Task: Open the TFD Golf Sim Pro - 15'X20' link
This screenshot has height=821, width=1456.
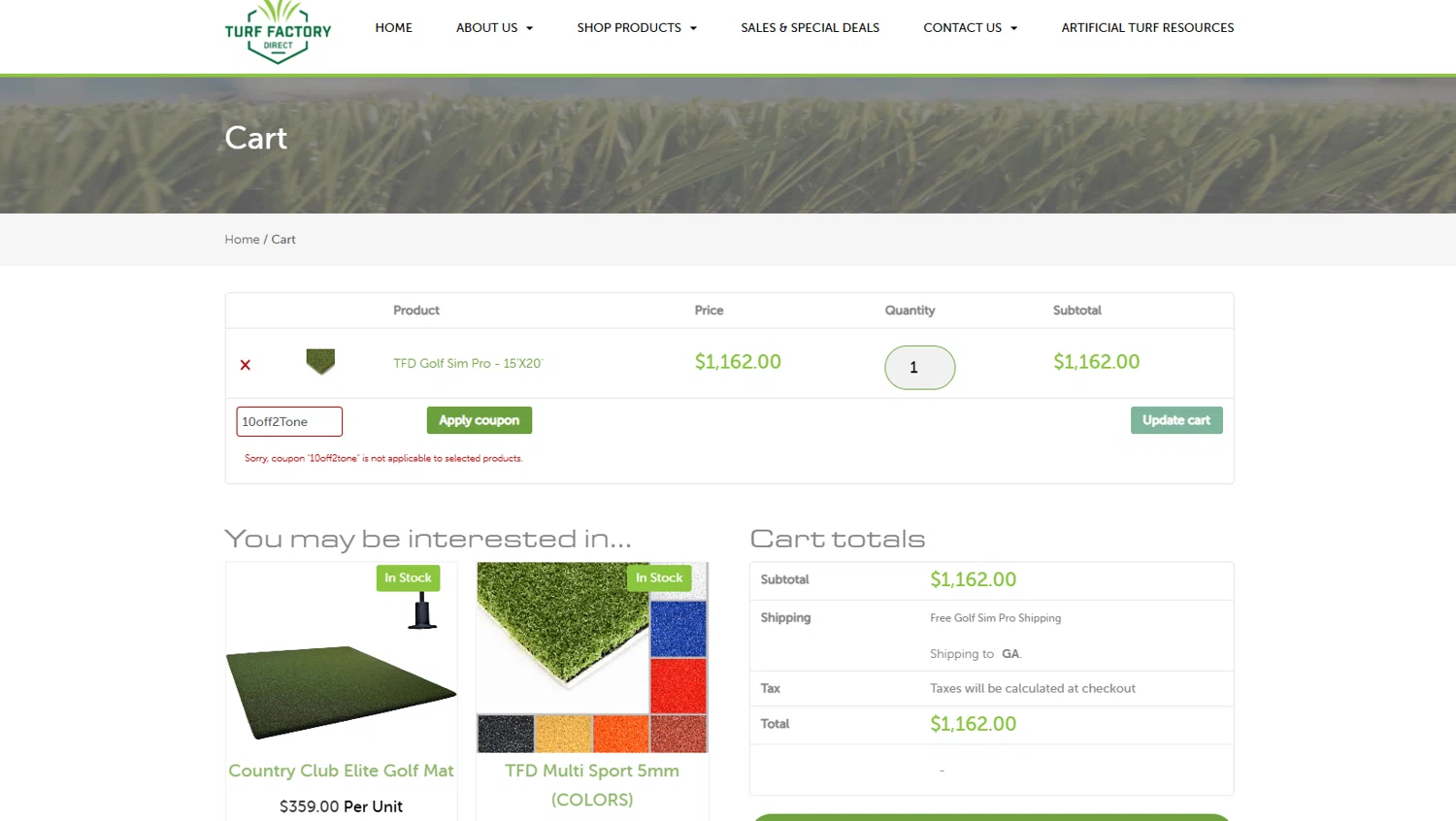Action: coord(468,363)
